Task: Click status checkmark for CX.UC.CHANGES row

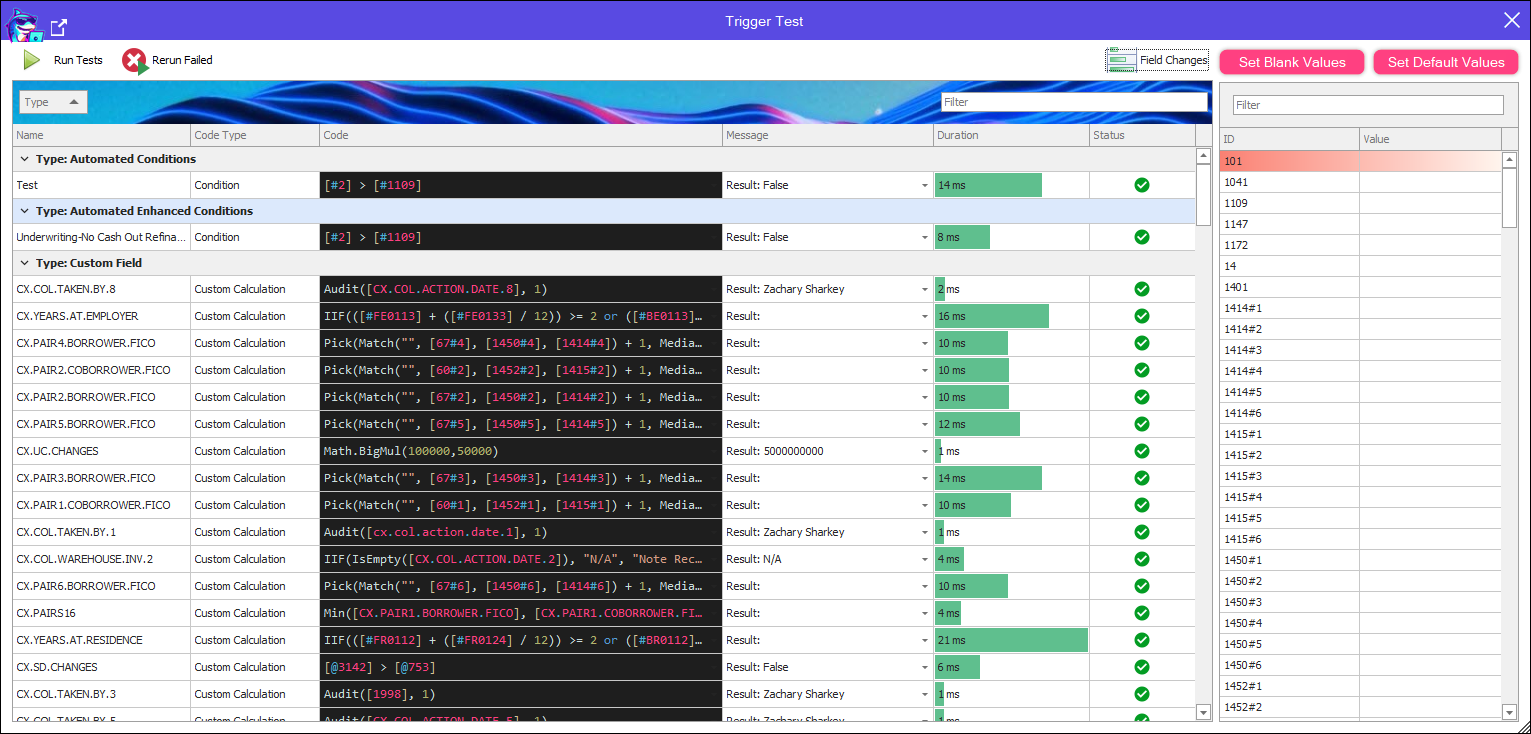Action: pyautogui.click(x=1141, y=451)
